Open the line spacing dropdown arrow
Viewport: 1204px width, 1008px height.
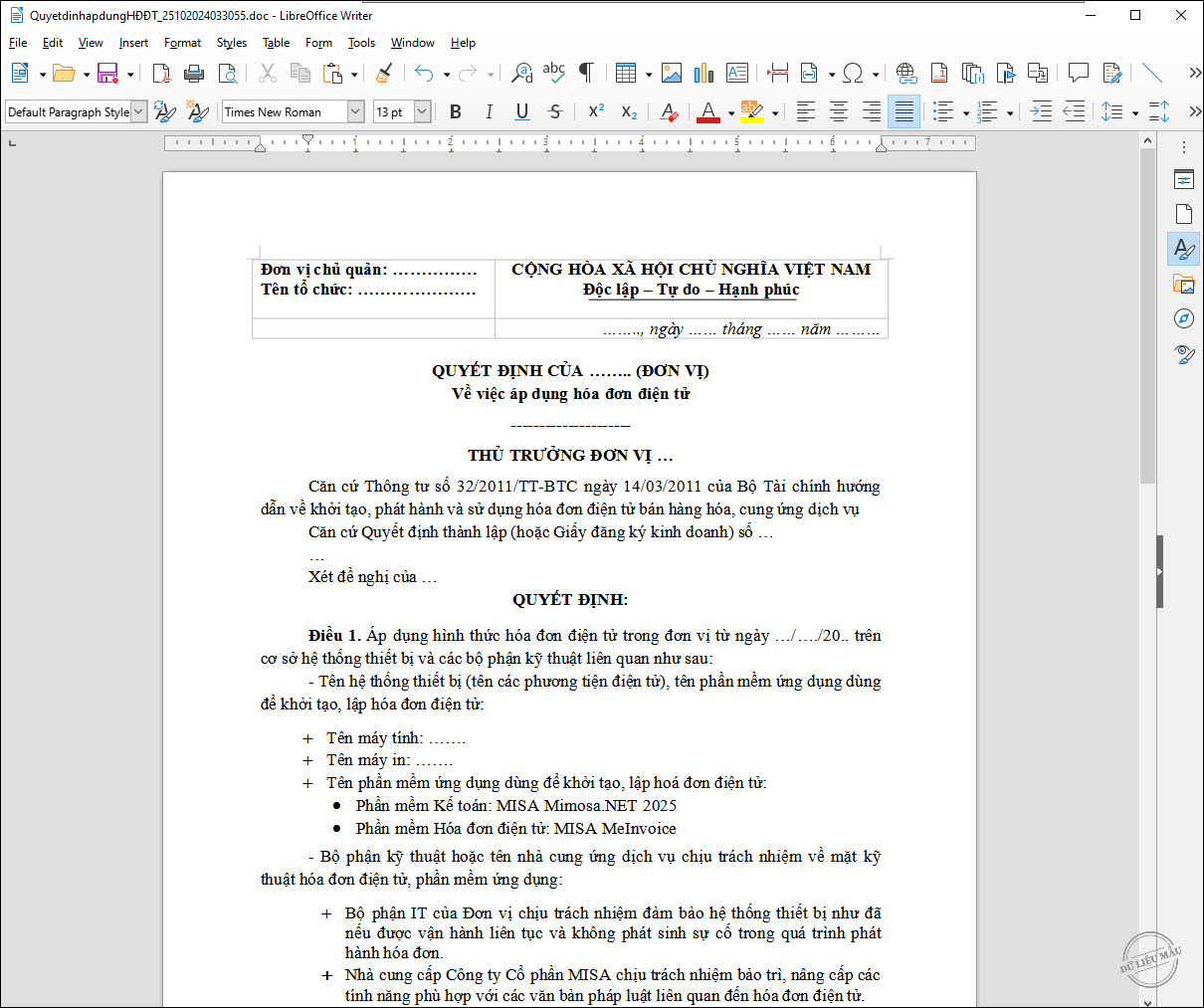[1135, 112]
